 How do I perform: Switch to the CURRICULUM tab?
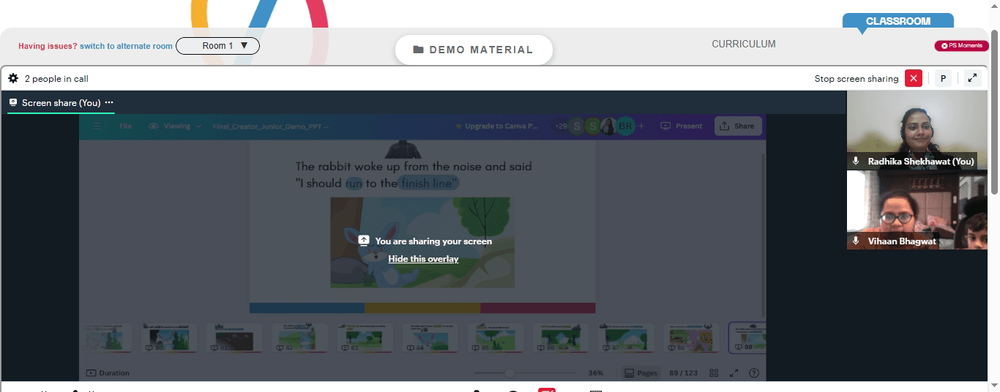coord(744,44)
